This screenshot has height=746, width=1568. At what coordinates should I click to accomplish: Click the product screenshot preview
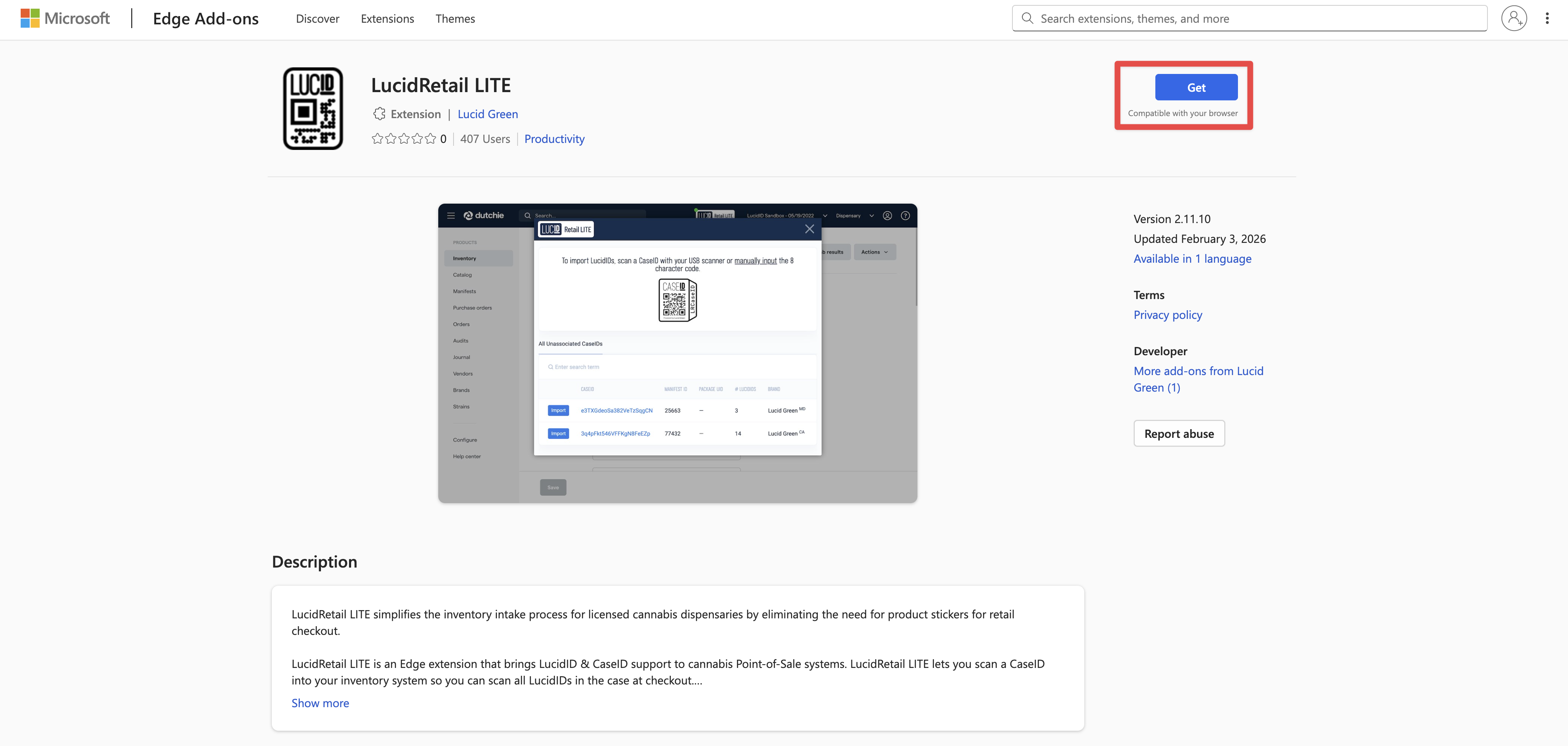pos(677,353)
